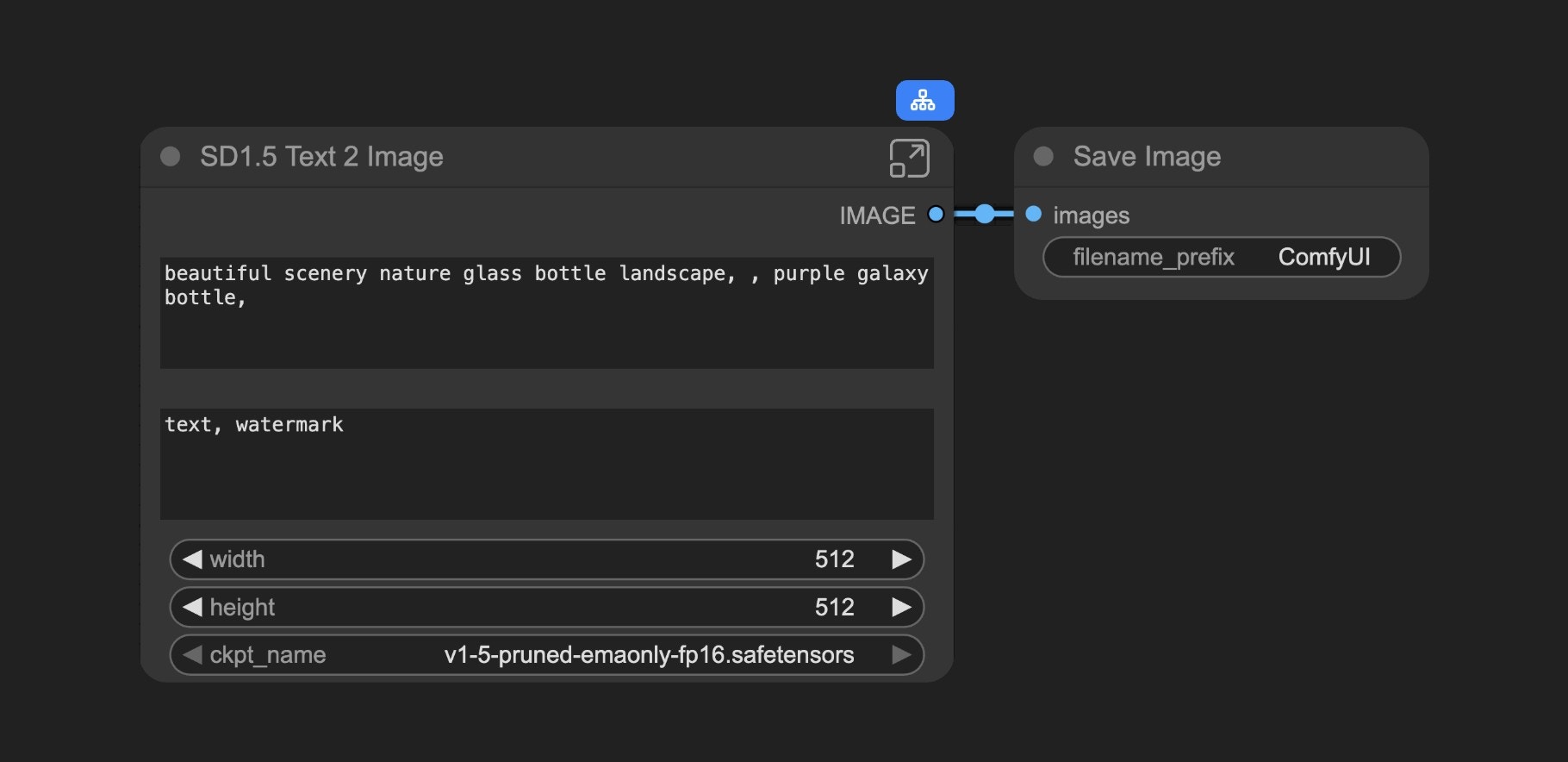Select next checkpoint with ckpt_name right arrow
The height and width of the screenshot is (762, 1568).
(901, 655)
